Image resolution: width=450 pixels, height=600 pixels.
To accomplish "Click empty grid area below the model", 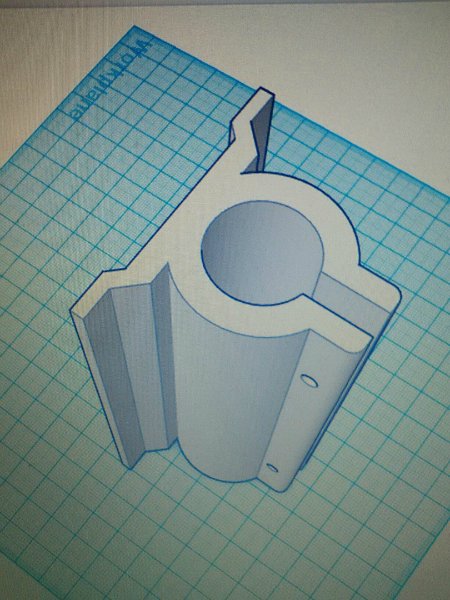I will pos(230,543).
